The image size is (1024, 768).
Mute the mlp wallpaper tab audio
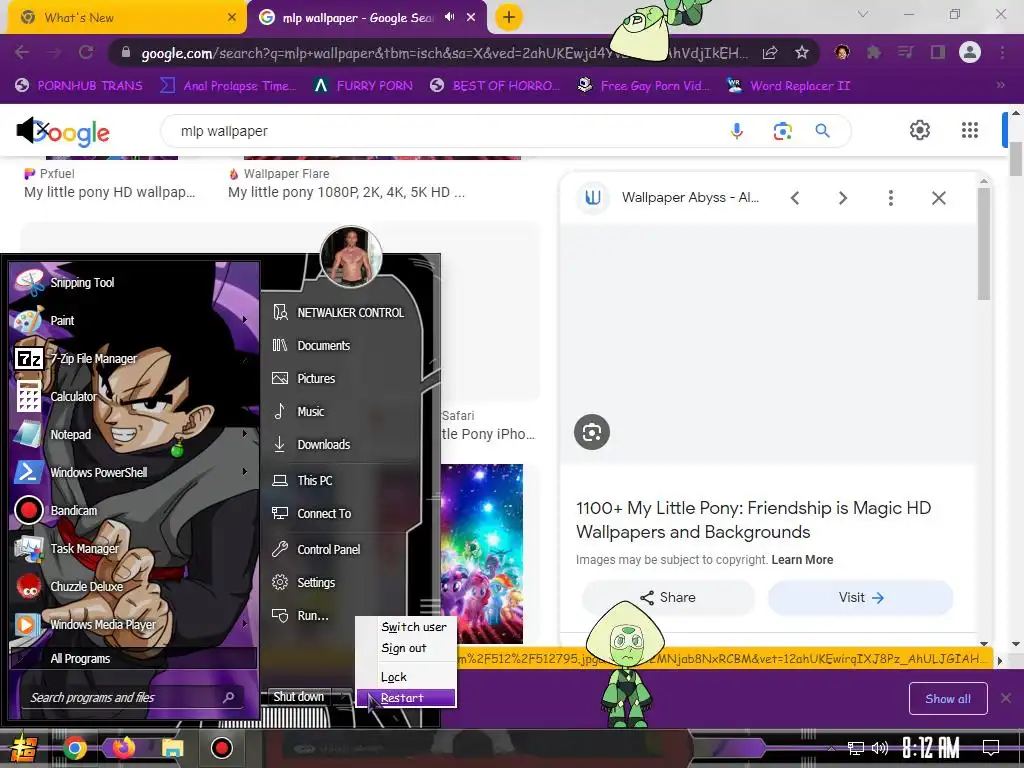tap(449, 17)
